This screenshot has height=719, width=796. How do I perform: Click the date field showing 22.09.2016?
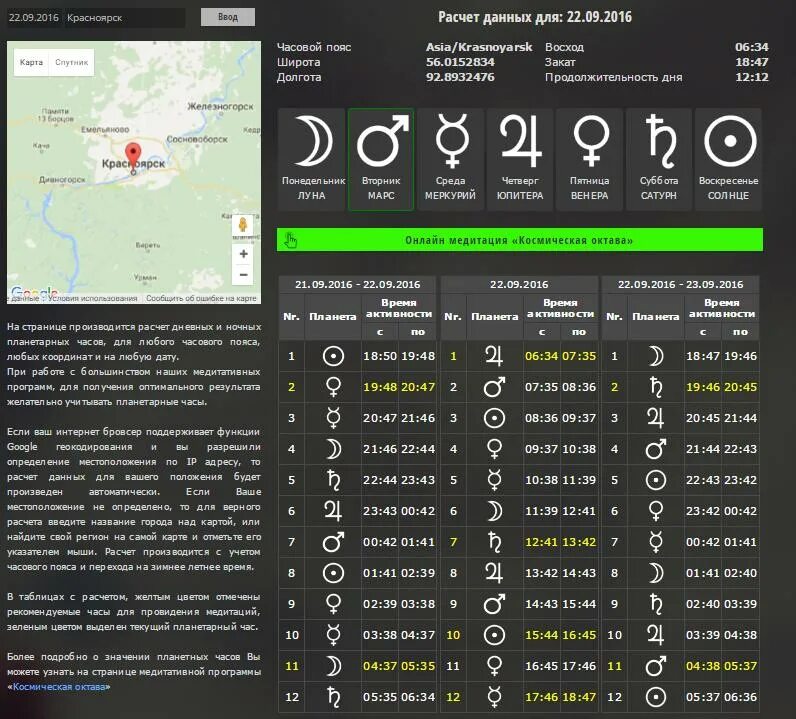click(34, 17)
